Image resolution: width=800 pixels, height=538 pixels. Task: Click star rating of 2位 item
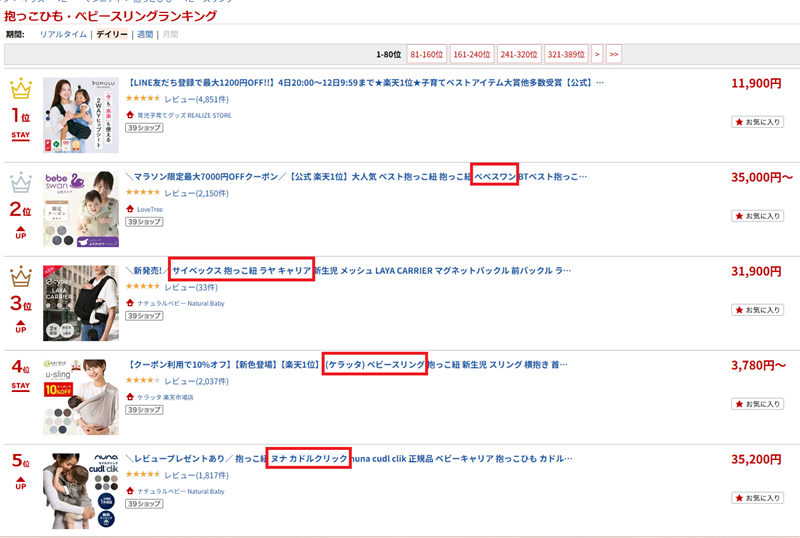click(143, 192)
